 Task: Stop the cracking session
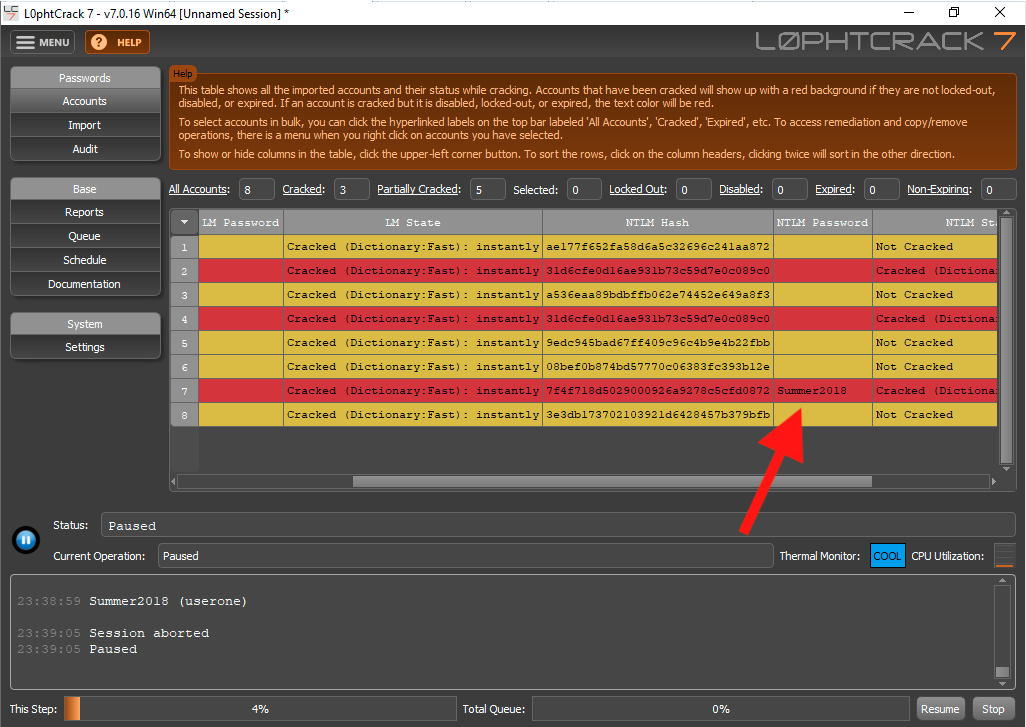tap(993, 709)
